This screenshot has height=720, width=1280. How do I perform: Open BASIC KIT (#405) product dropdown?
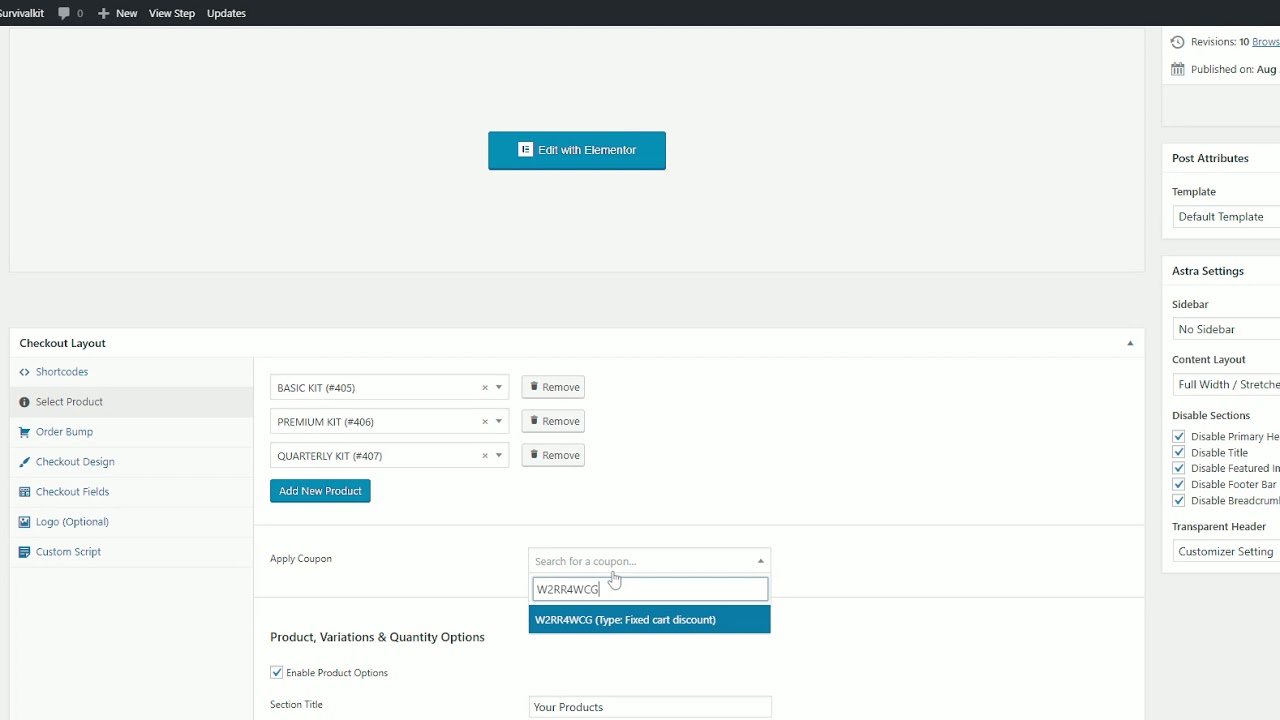[389, 388]
